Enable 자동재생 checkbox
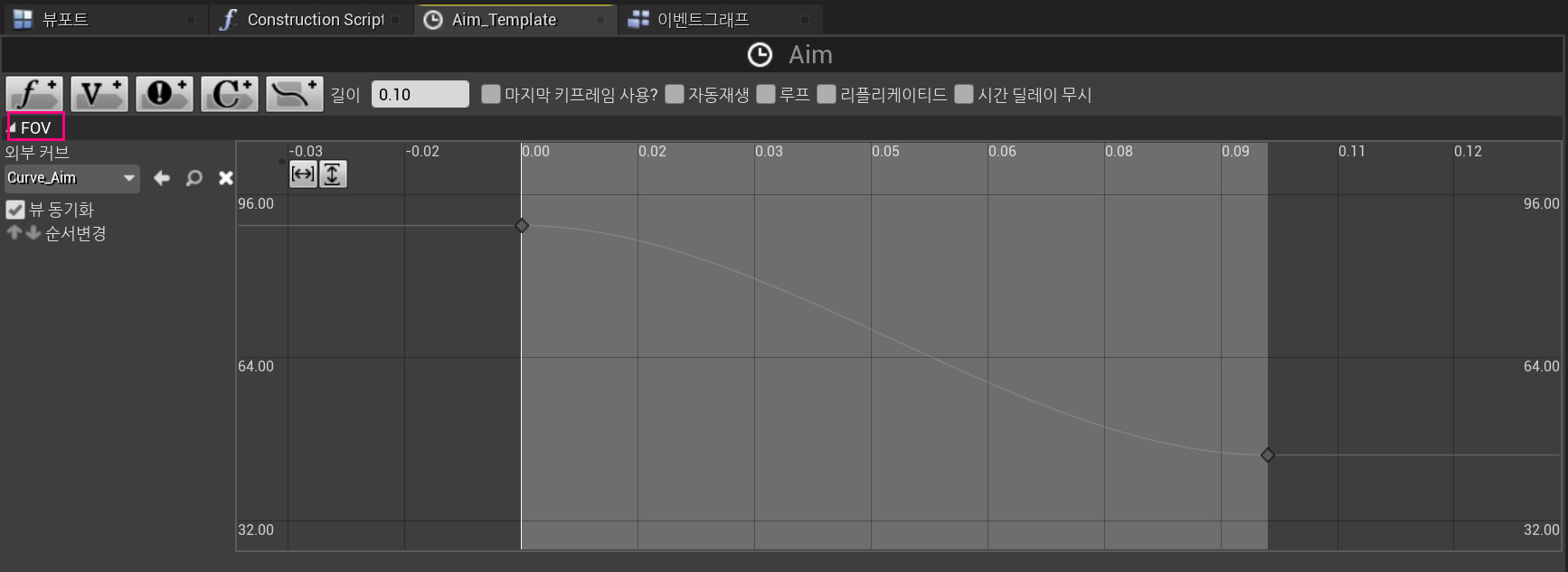This screenshot has height=572, width=1568. pyautogui.click(x=675, y=94)
